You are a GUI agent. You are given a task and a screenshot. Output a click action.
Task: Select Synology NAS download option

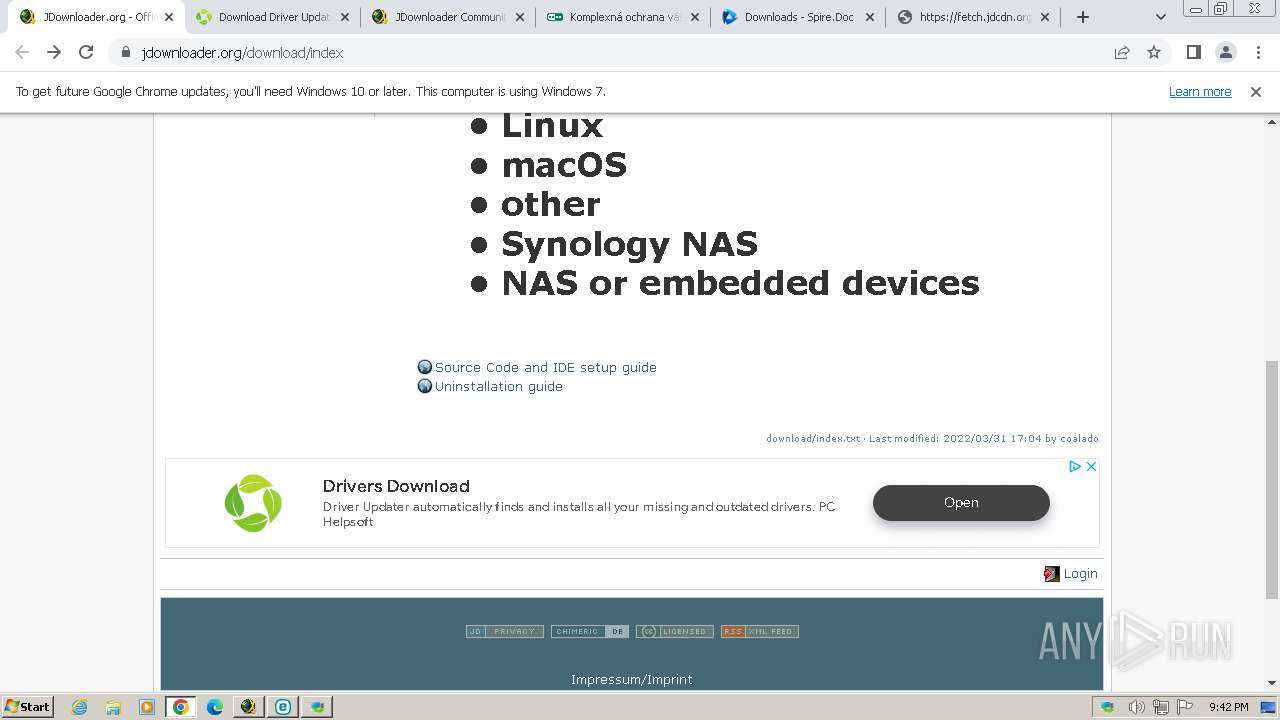click(x=629, y=244)
